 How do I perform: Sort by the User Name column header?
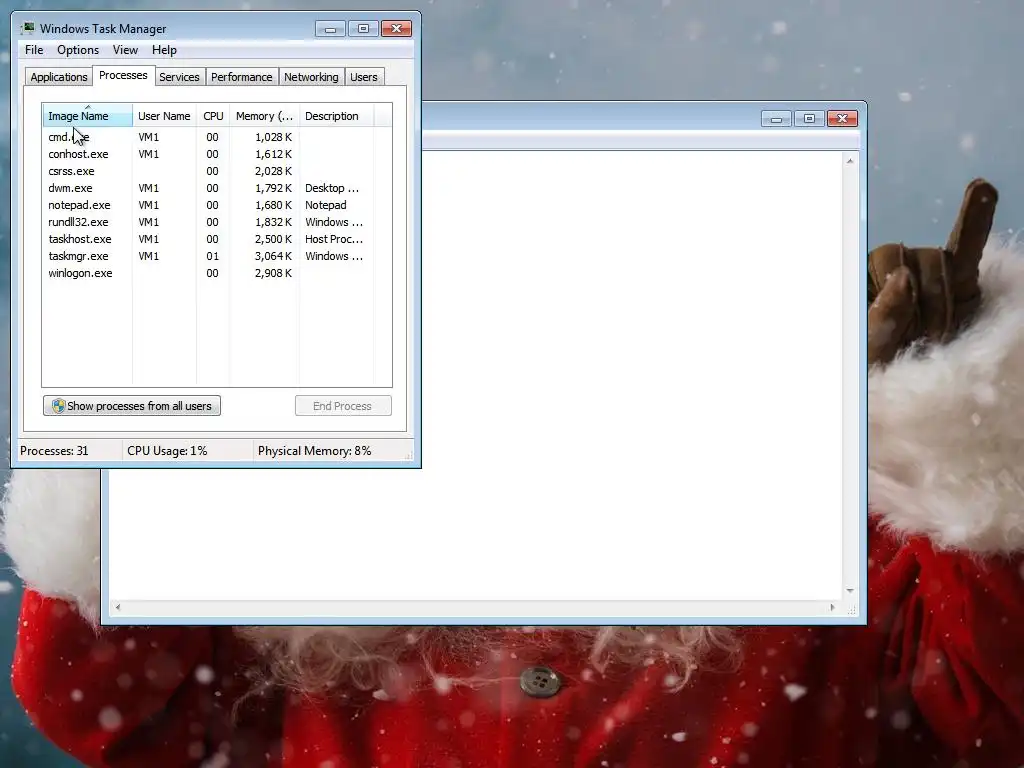pos(164,116)
